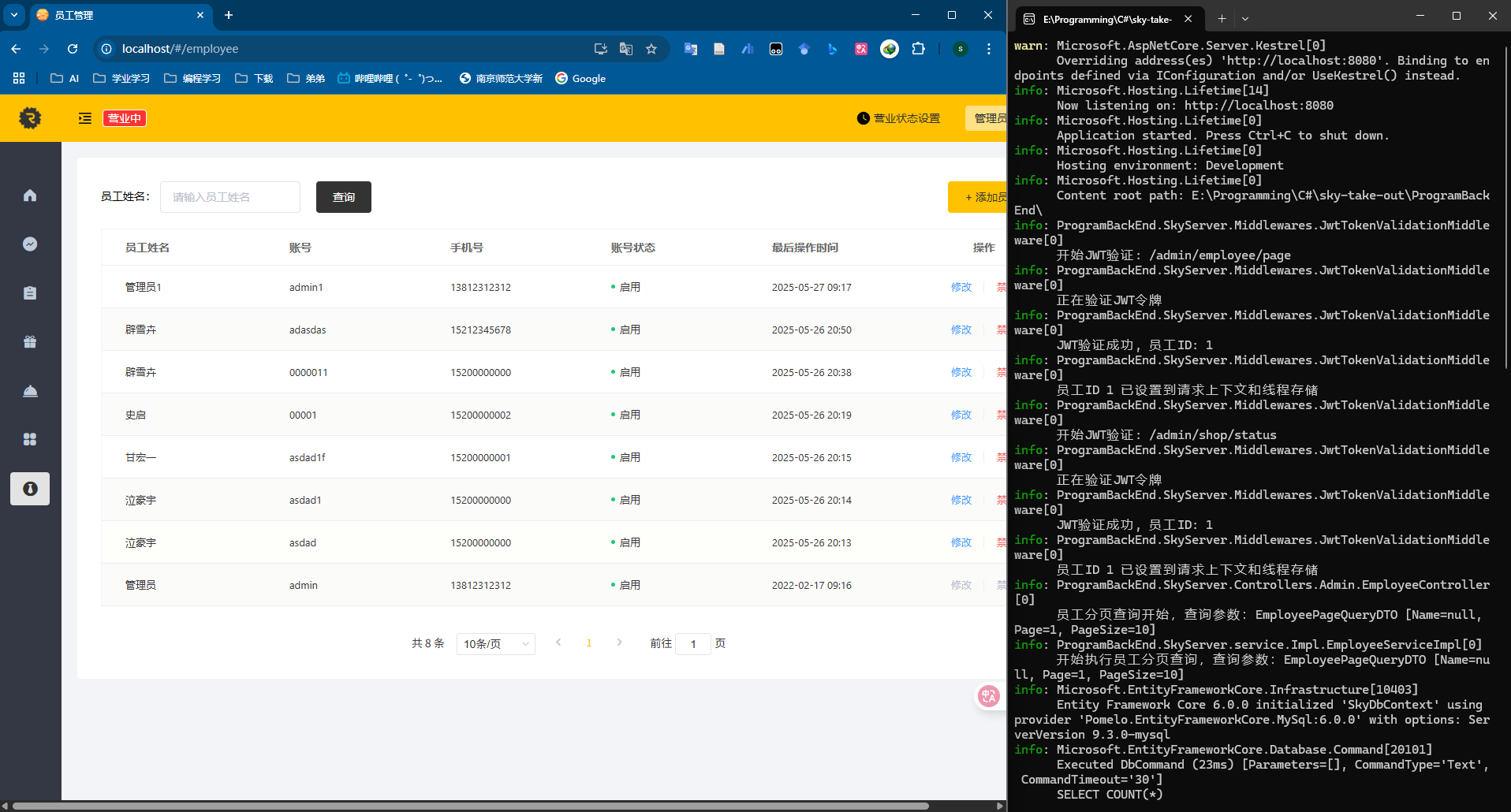Click the home icon in the sidebar
Viewport: 1511px width, 812px height.
click(x=30, y=196)
